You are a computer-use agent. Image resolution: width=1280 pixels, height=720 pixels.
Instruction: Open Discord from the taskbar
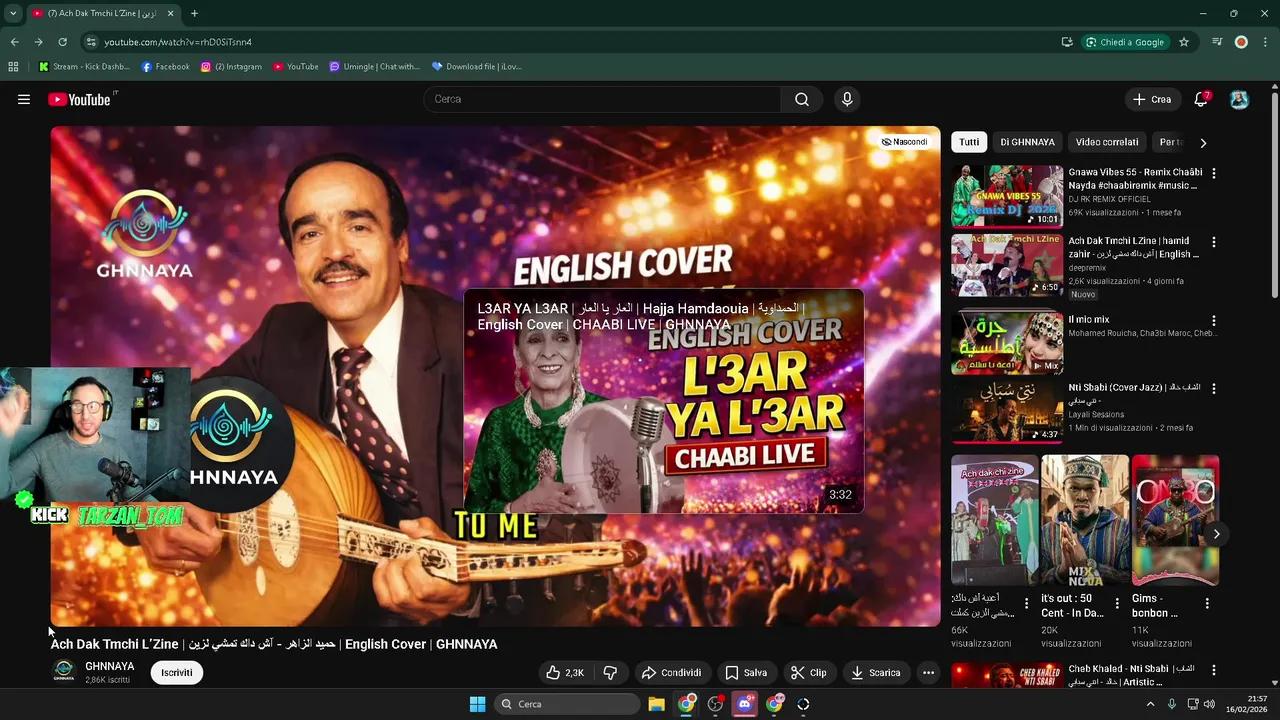[744, 704]
